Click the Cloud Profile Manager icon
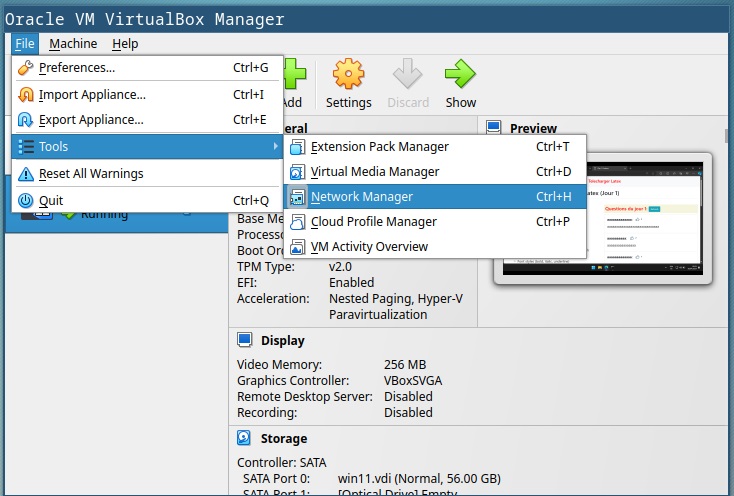 297,222
